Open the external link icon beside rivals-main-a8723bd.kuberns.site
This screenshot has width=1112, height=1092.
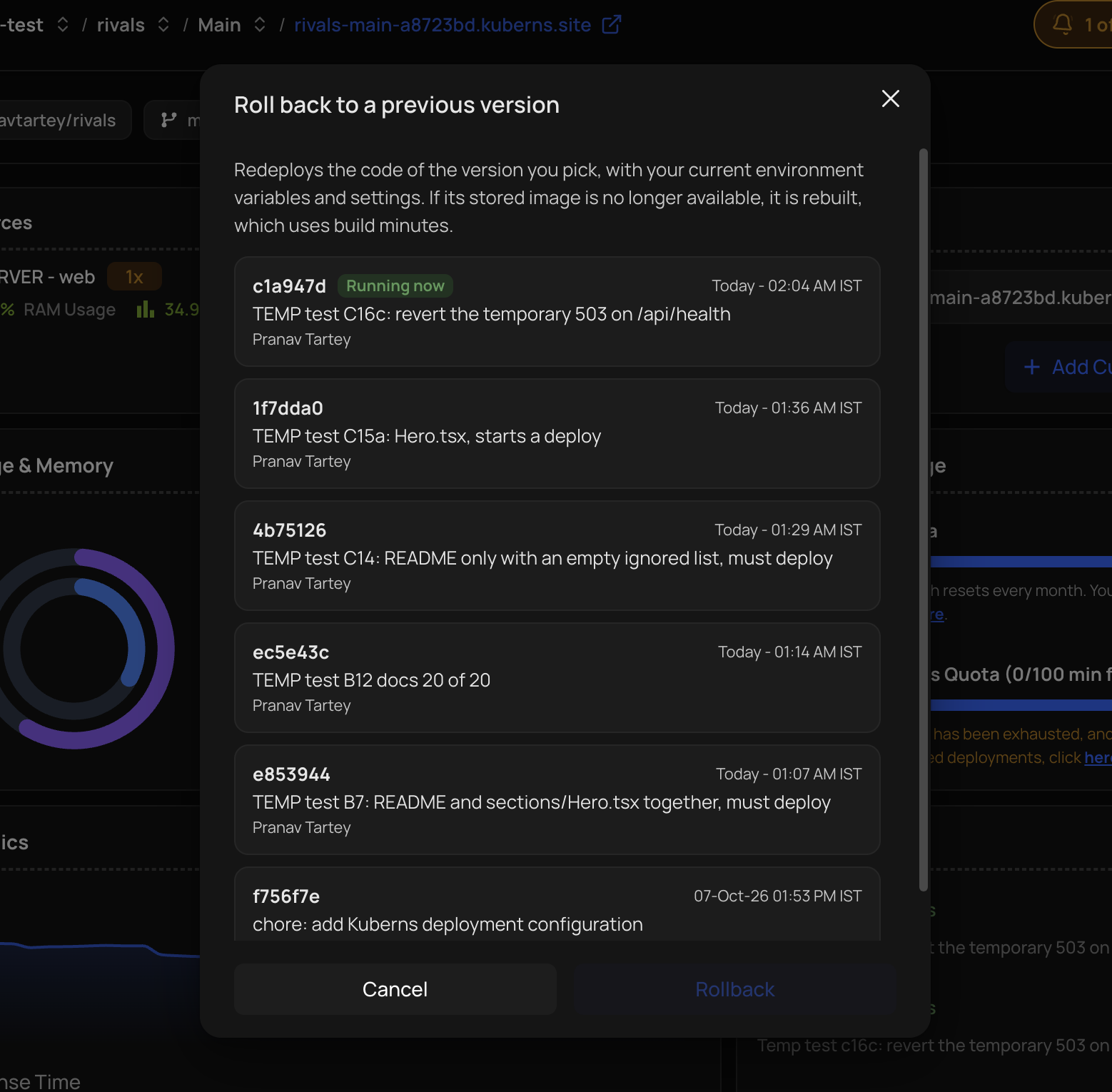[612, 25]
